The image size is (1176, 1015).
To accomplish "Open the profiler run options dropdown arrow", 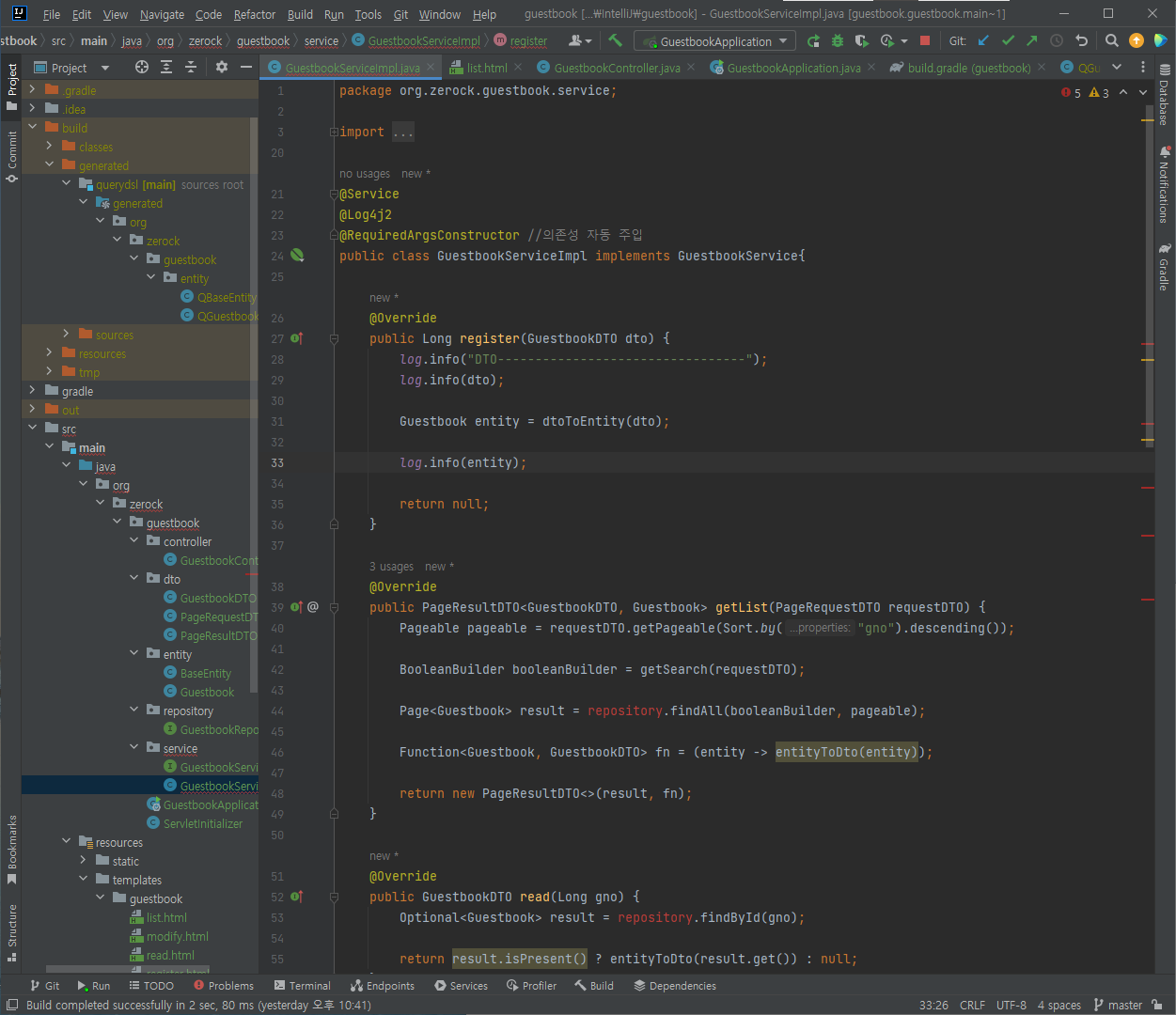I will pyautogui.click(x=904, y=41).
